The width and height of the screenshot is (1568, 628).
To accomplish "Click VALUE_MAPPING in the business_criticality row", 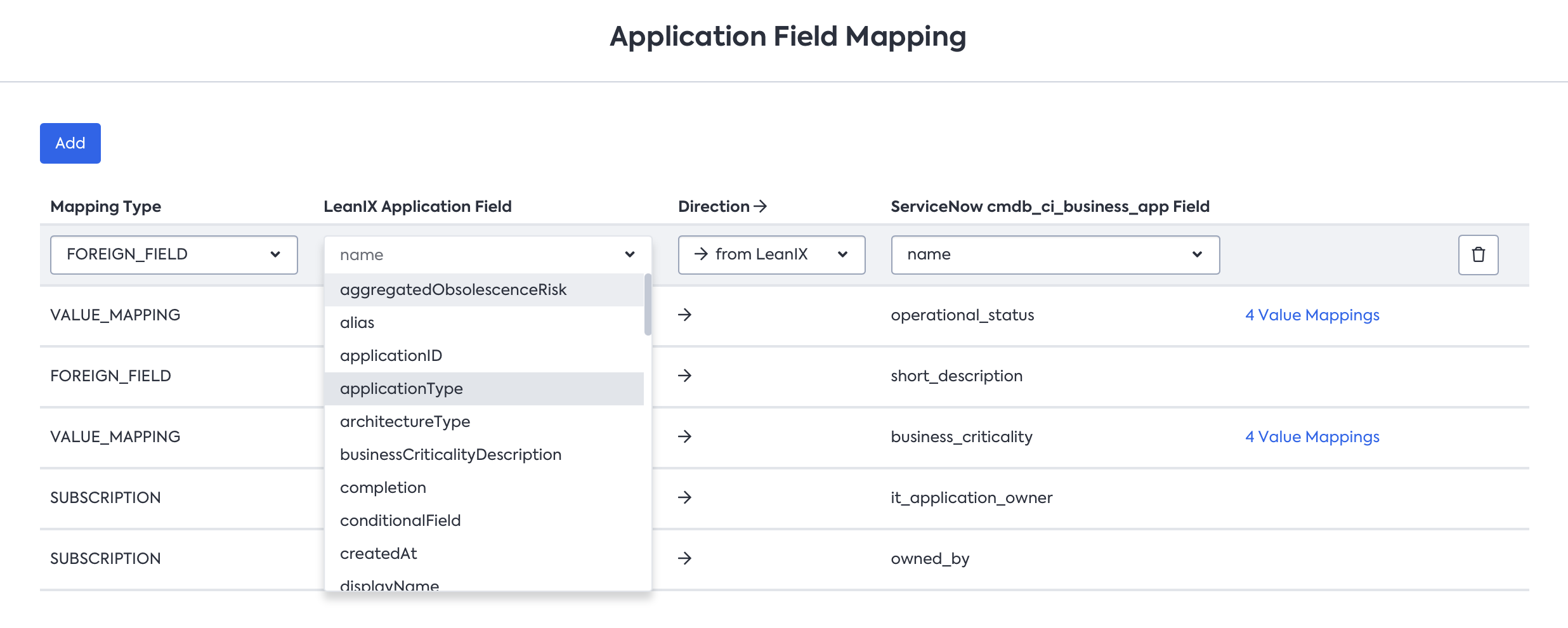I will (x=115, y=437).
